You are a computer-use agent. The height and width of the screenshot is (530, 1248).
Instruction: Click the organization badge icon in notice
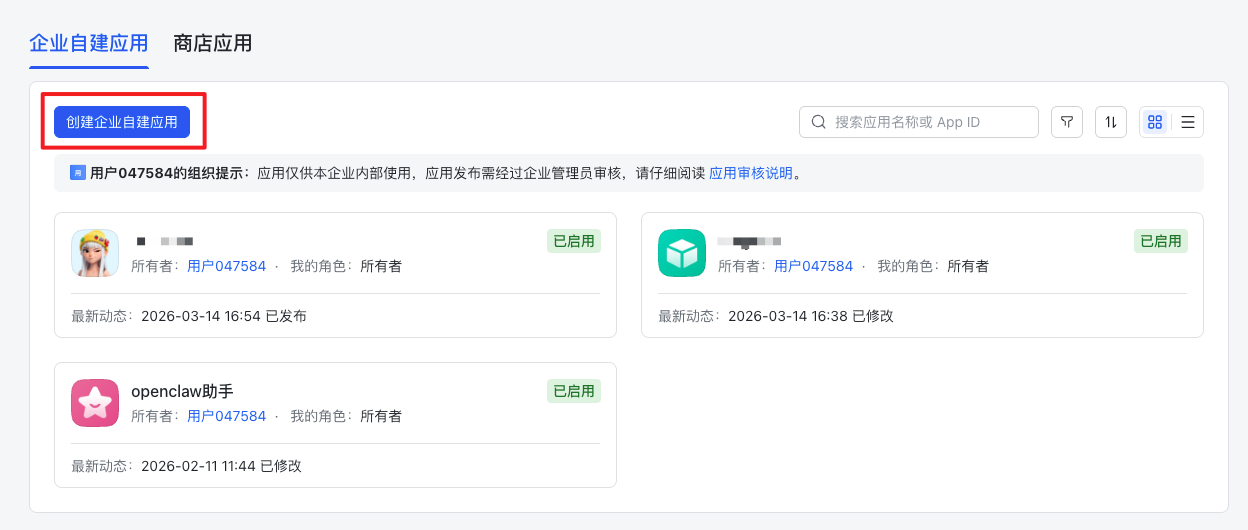(78, 173)
